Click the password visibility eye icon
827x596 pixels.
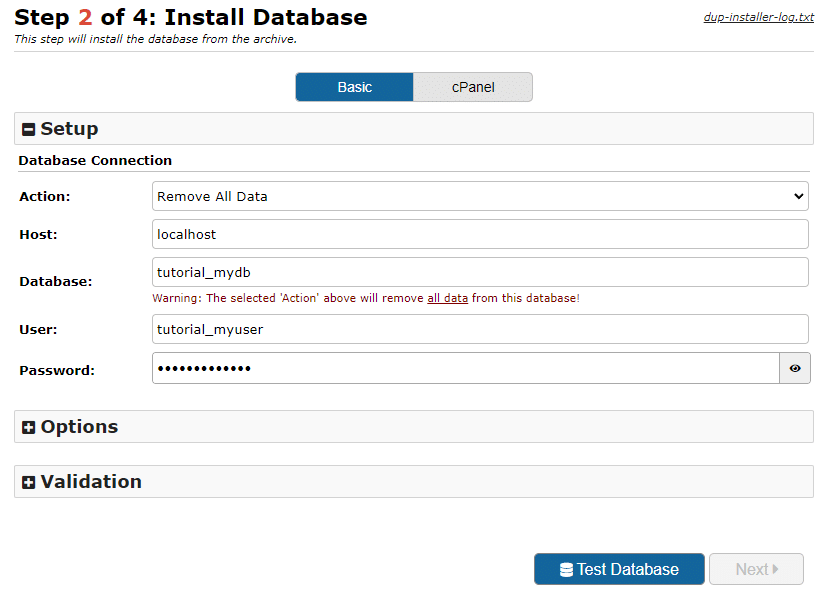(x=794, y=368)
